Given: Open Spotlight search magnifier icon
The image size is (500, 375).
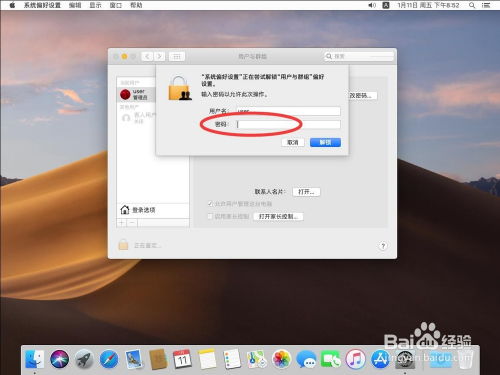Looking at the screenshot, I should click(472, 5).
